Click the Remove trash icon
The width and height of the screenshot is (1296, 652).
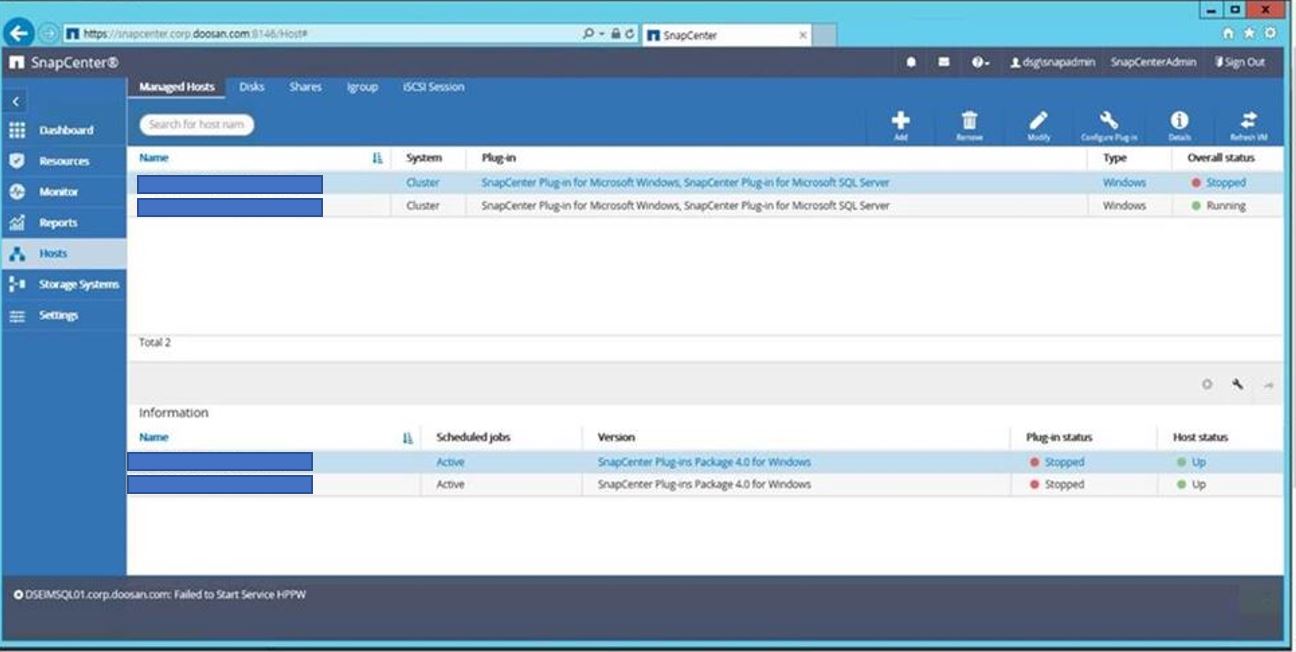click(x=969, y=122)
